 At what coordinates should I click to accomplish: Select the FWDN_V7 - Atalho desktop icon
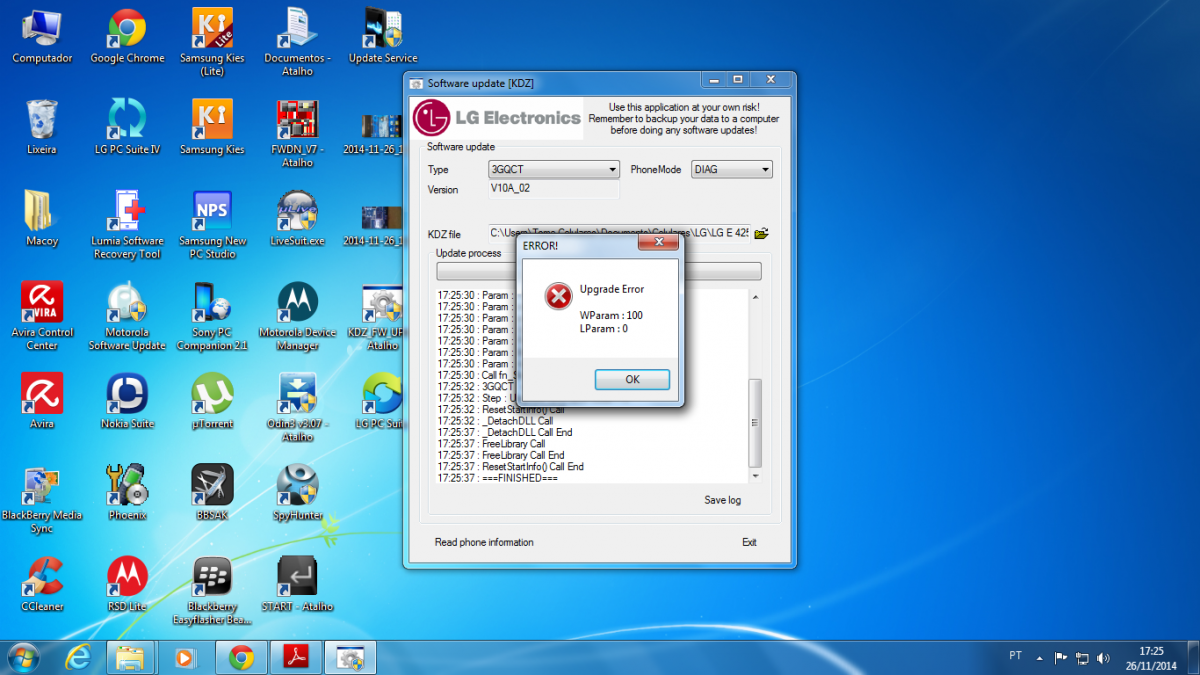point(297,133)
